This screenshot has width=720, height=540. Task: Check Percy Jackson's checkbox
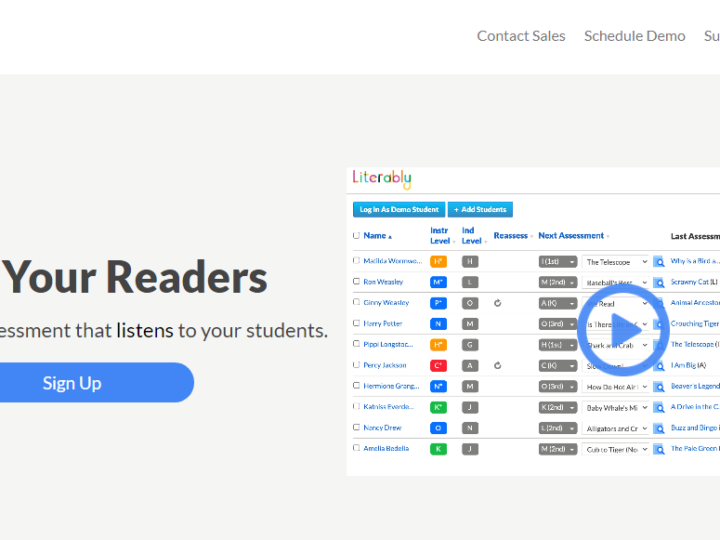[x=356, y=365]
